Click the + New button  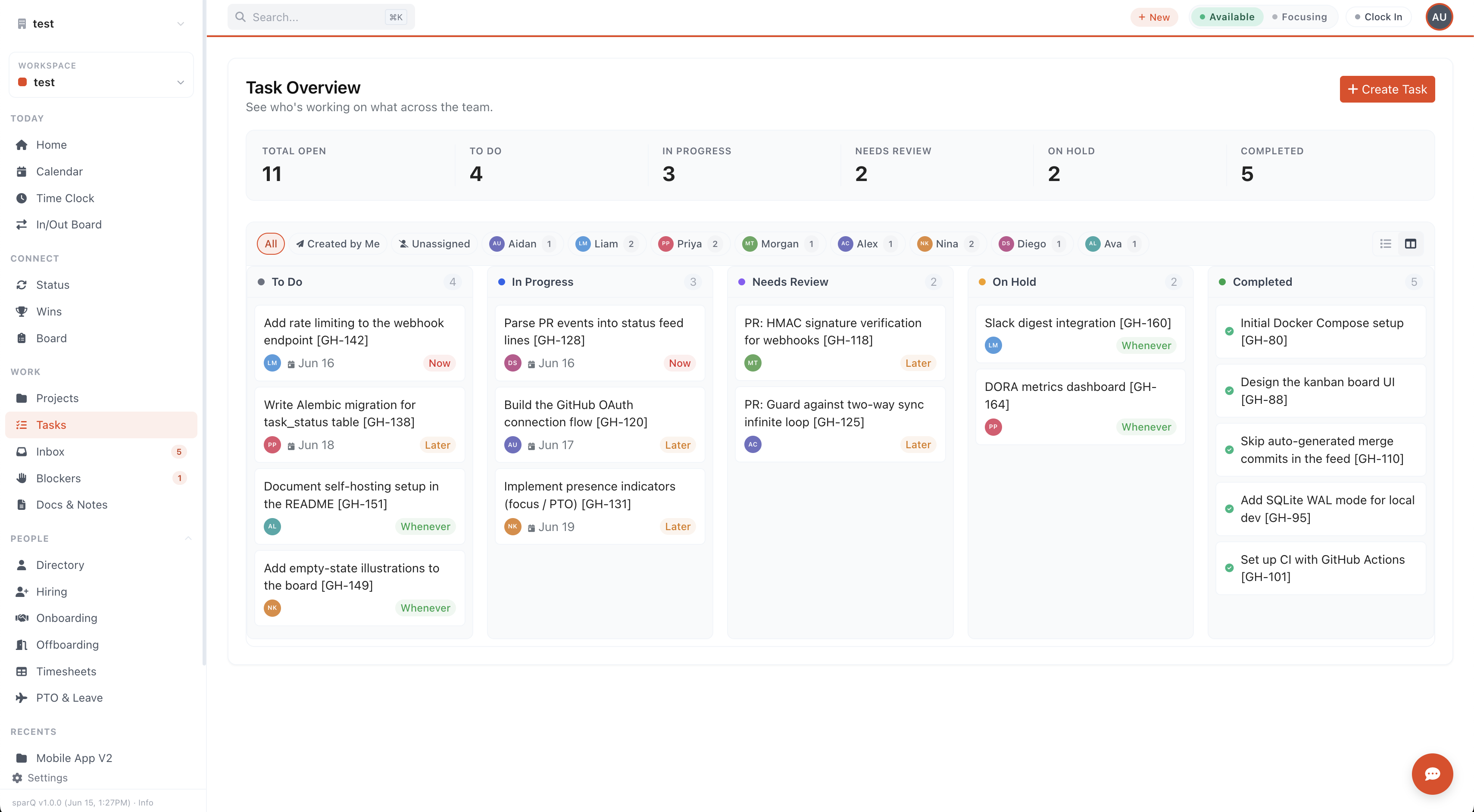[1154, 17]
